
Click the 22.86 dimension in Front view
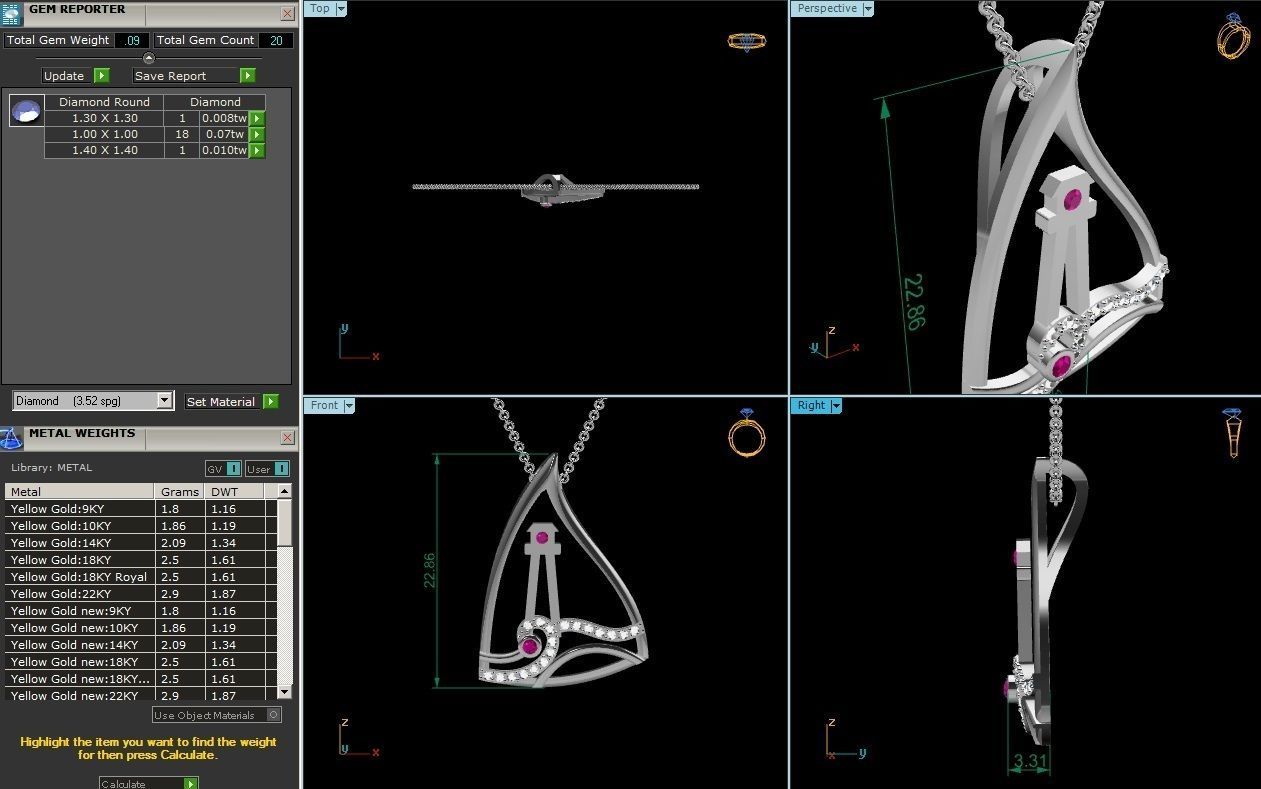point(430,569)
